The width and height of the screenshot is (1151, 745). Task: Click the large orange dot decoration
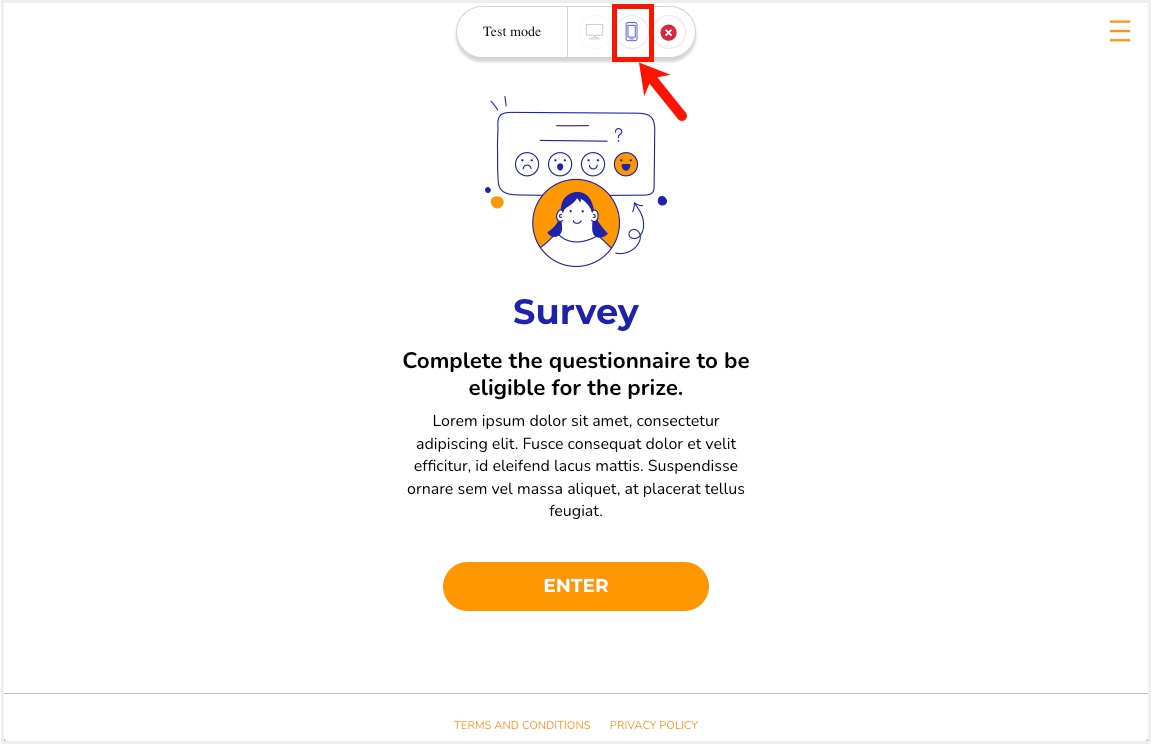point(497,203)
